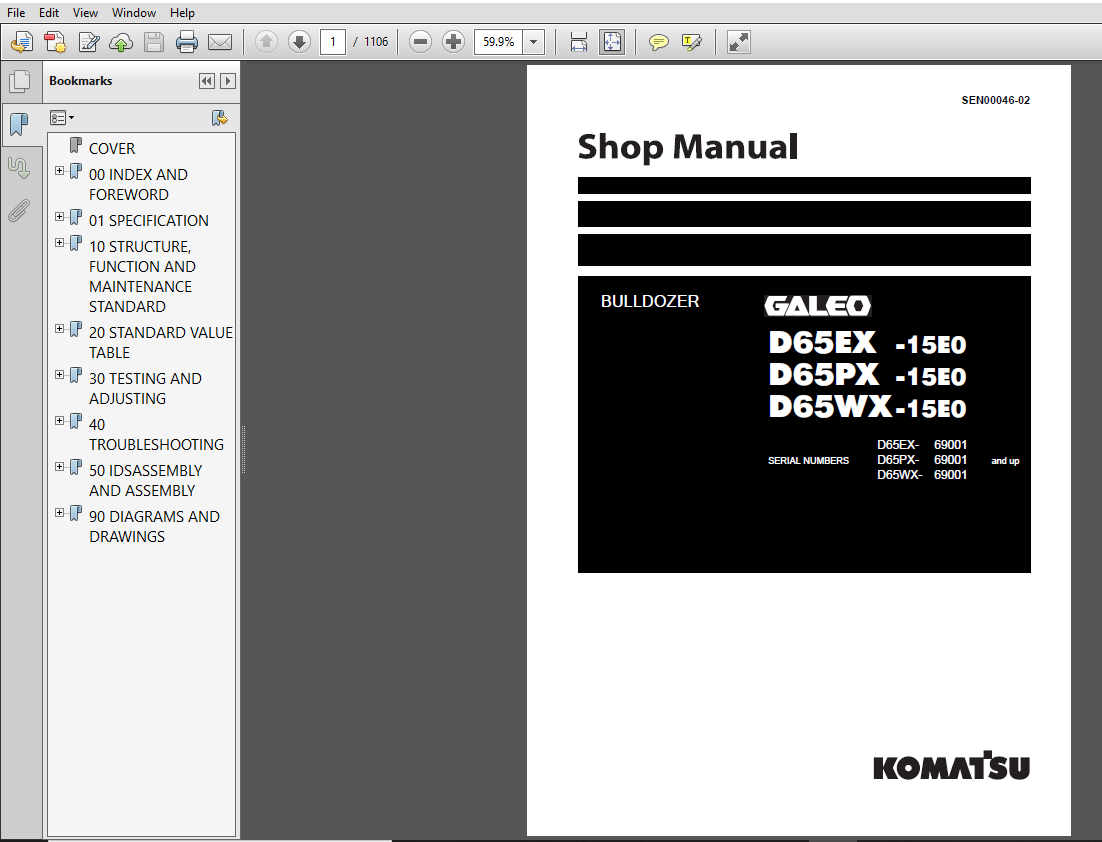Expand the 30 TESTING AND ADJUSTING bookmark
This screenshot has height=842, width=1102.
pyautogui.click(x=60, y=375)
